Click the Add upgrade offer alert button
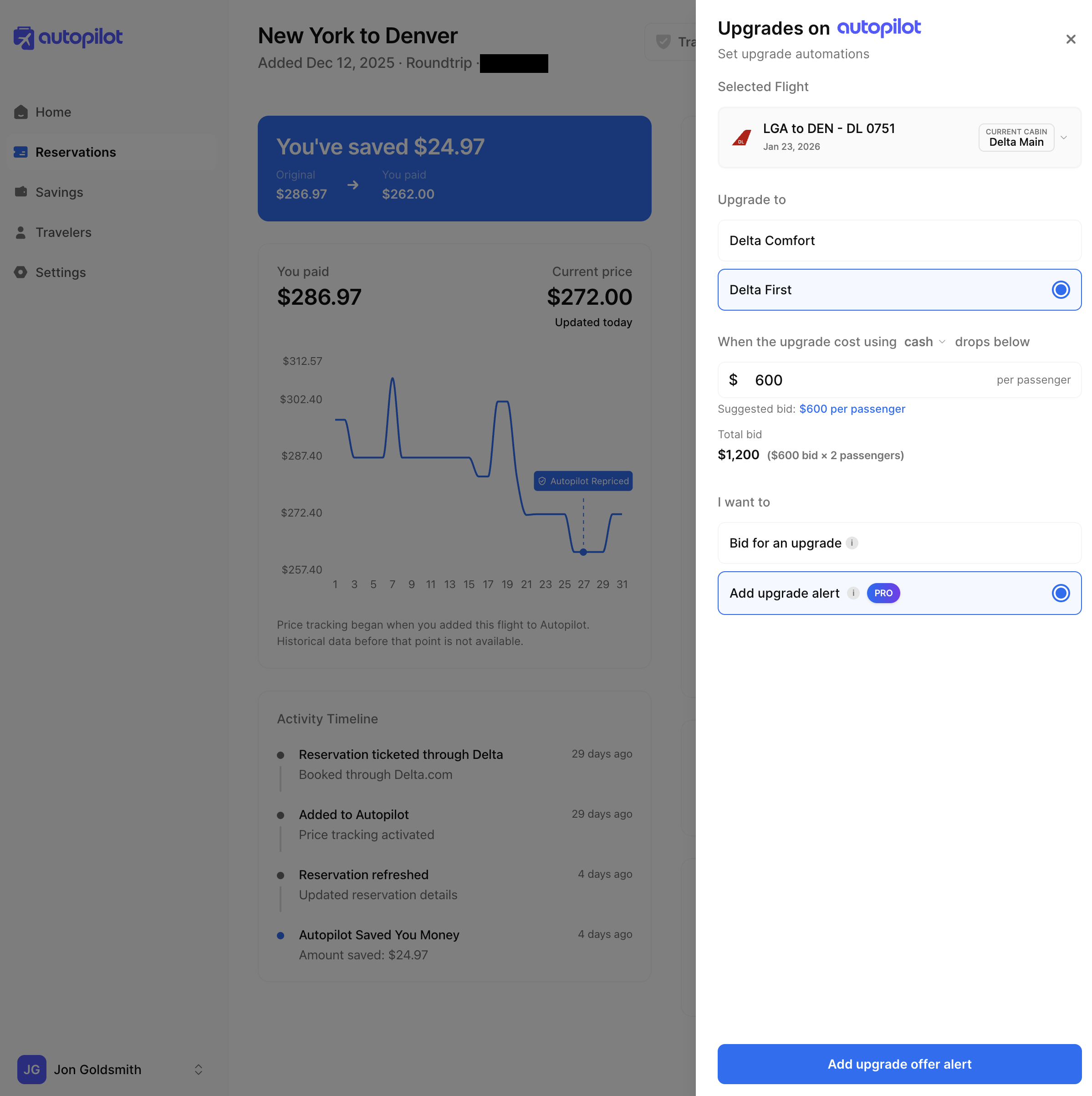 point(898,1064)
